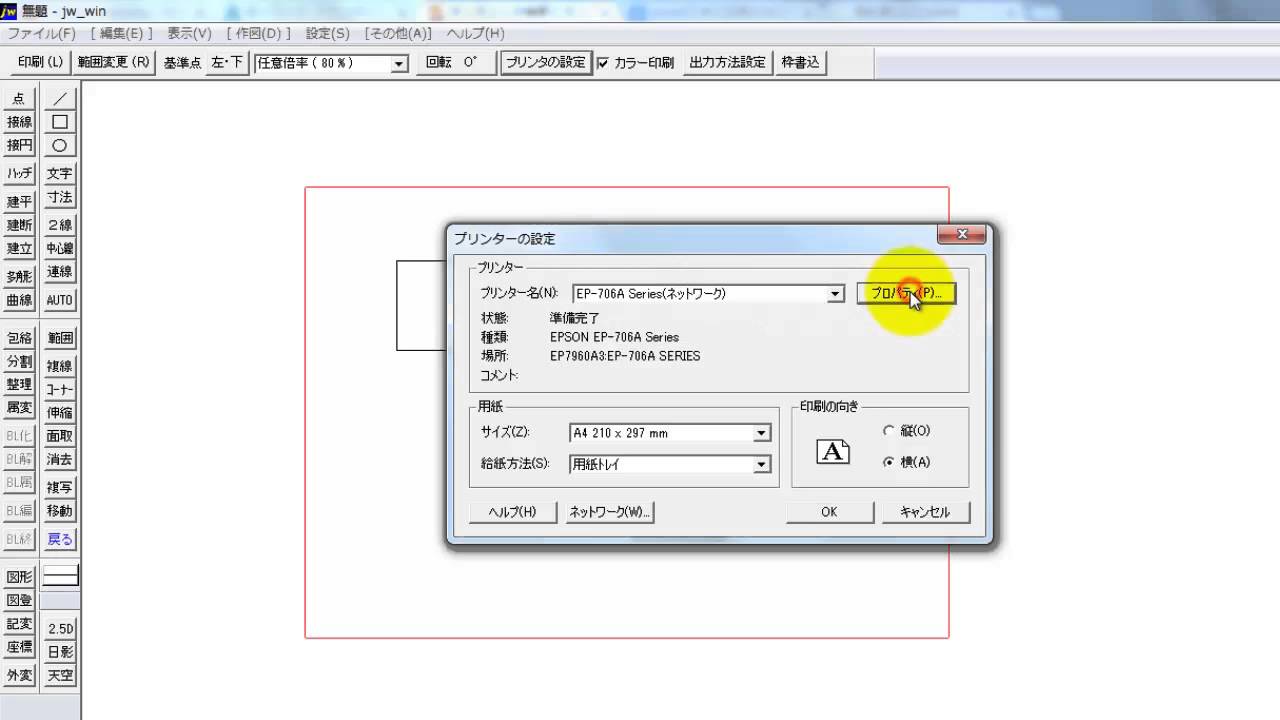The width and height of the screenshot is (1280, 720).
Task: Select the 文字 text tool
Action: [x=60, y=173]
